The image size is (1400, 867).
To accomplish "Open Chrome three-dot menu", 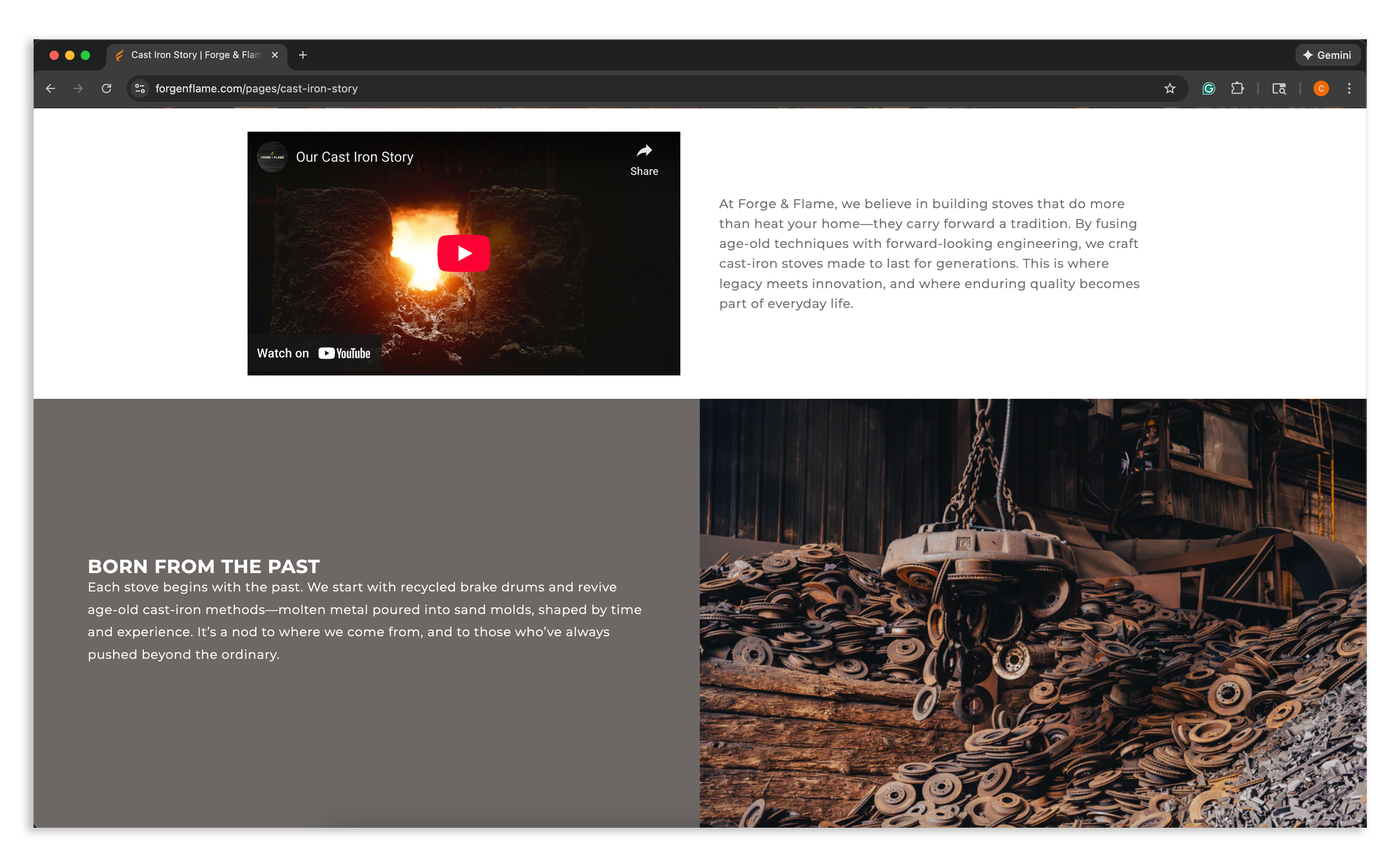I will [x=1349, y=88].
